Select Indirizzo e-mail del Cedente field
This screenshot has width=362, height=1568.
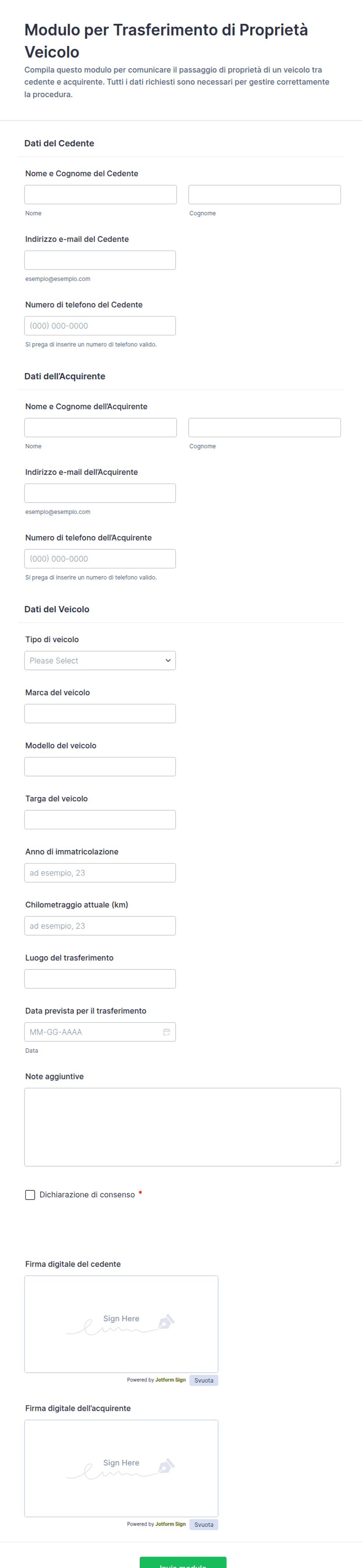[x=100, y=261]
